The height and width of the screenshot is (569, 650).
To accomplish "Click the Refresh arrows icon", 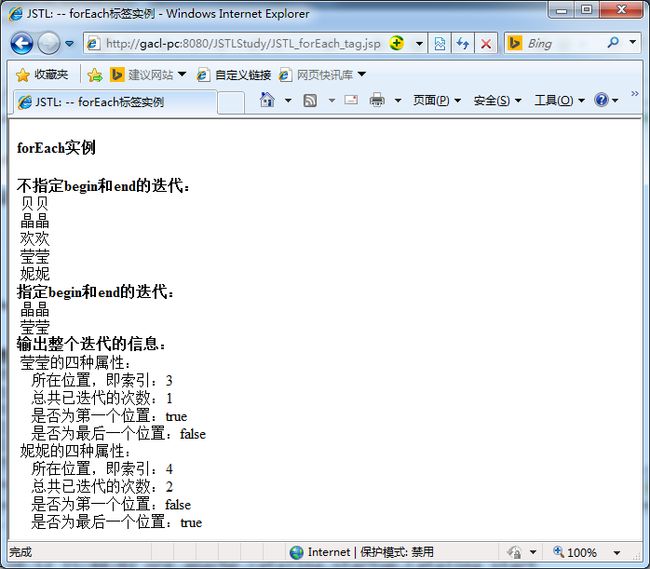I will click(463, 44).
